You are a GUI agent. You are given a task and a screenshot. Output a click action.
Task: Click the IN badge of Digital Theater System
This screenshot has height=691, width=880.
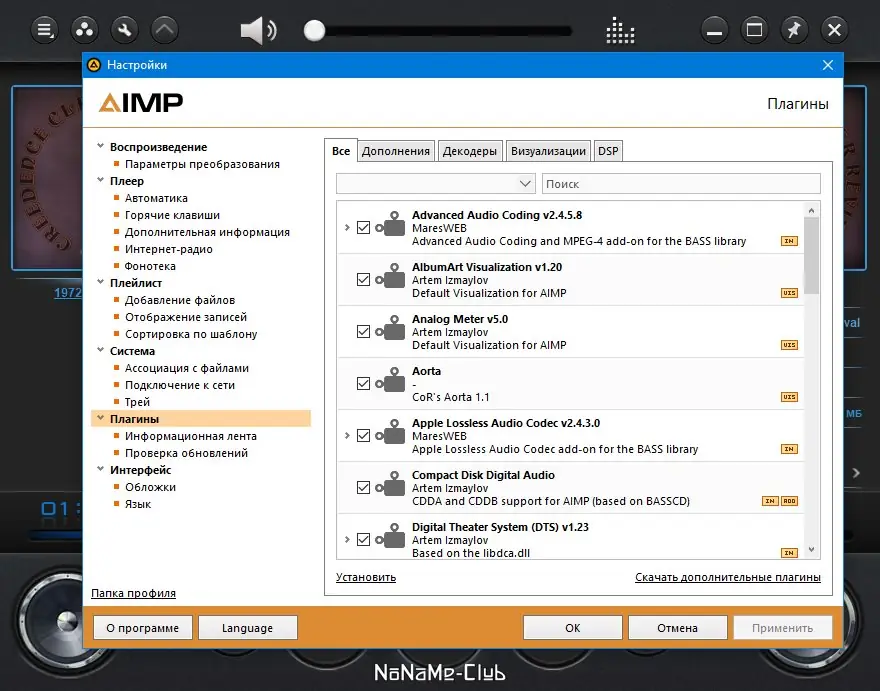[x=789, y=553]
